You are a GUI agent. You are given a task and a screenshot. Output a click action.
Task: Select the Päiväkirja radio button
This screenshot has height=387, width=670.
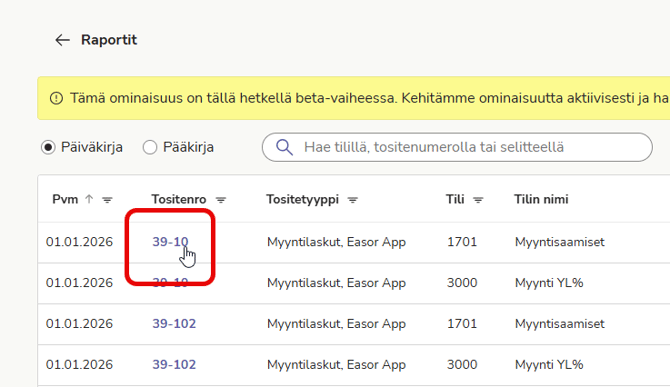(48, 147)
